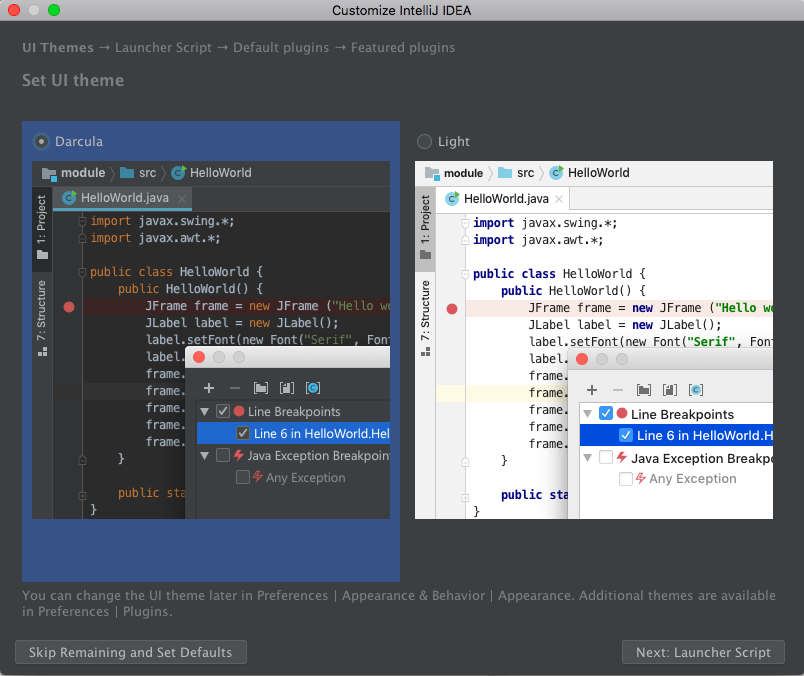Select Line 6 in HelloWorld row, Darcula preview
This screenshot has width=804, height=676.
(x=293, y=433)
